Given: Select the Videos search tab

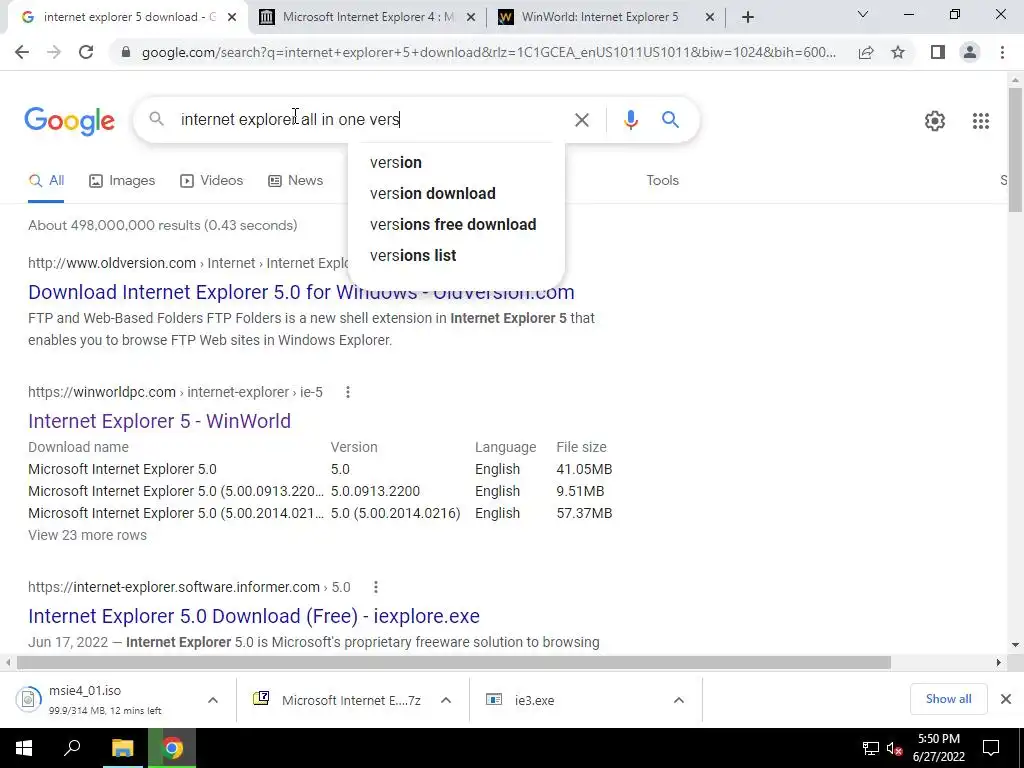Looking at the screenshot, I should click(212, 181).
